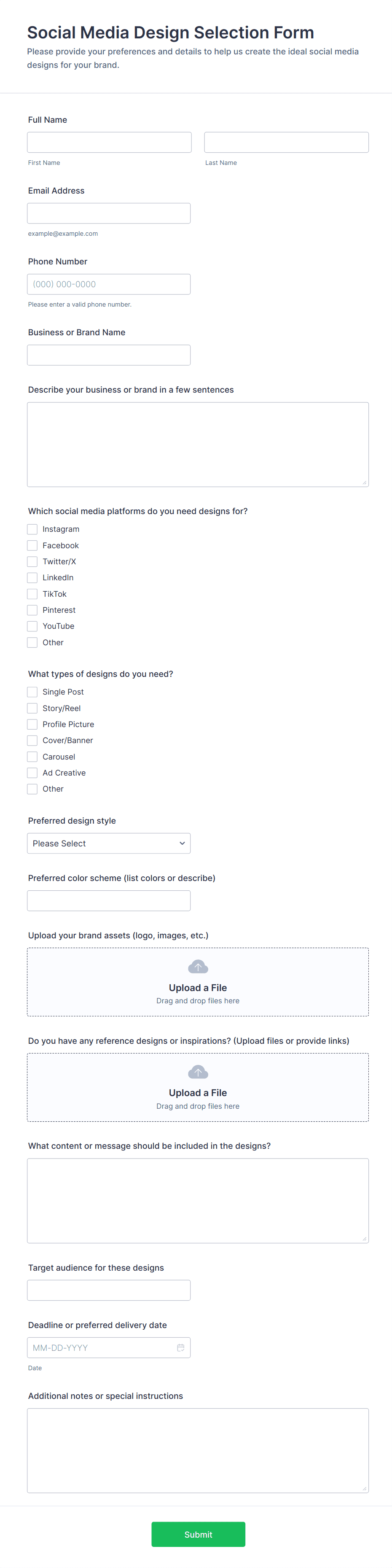Open the Preferred design style dropdown
This screenshot has height=1568, width=392.
pos(109,843)
